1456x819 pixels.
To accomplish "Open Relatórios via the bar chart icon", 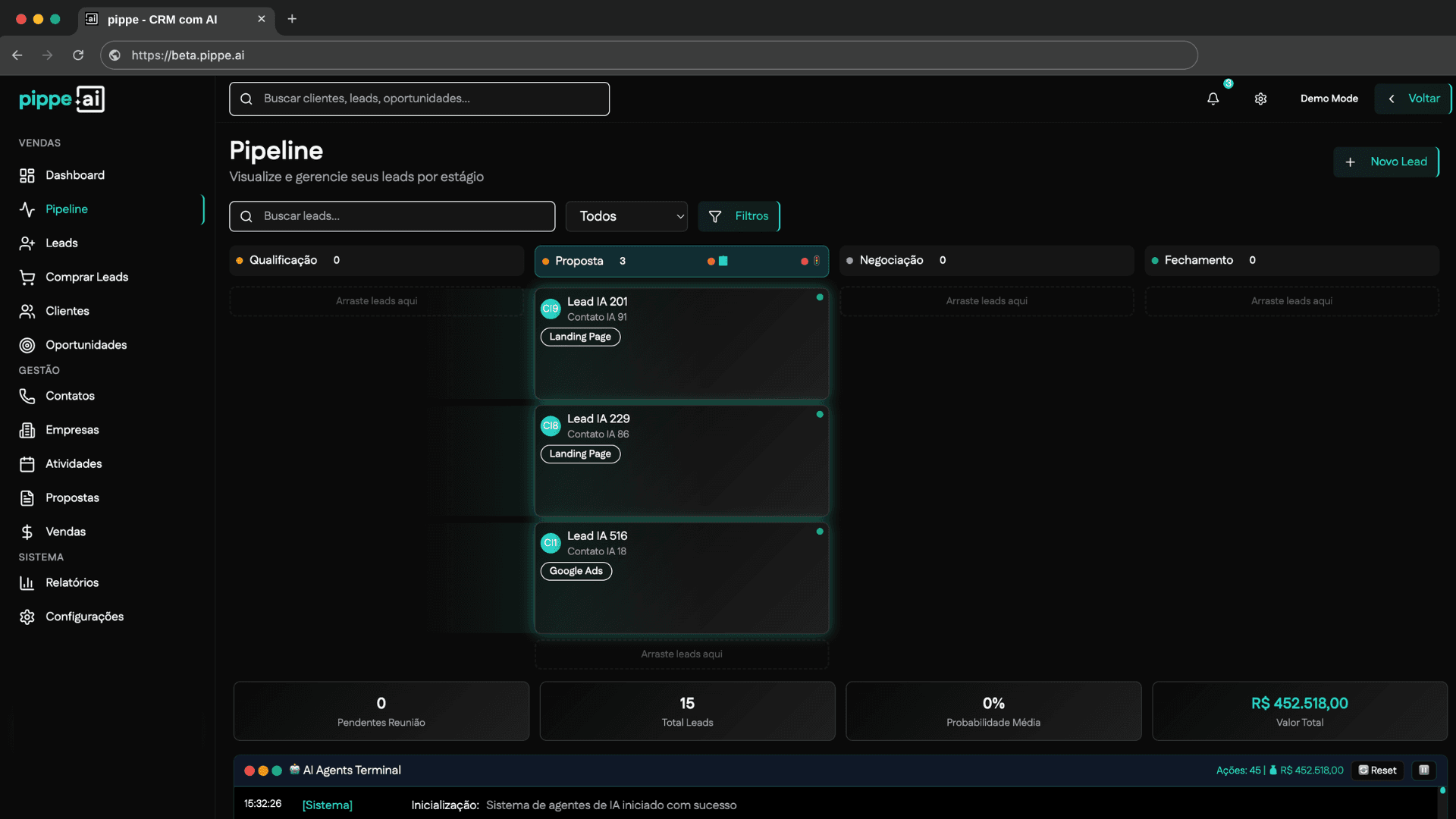I will pos(27,582).
